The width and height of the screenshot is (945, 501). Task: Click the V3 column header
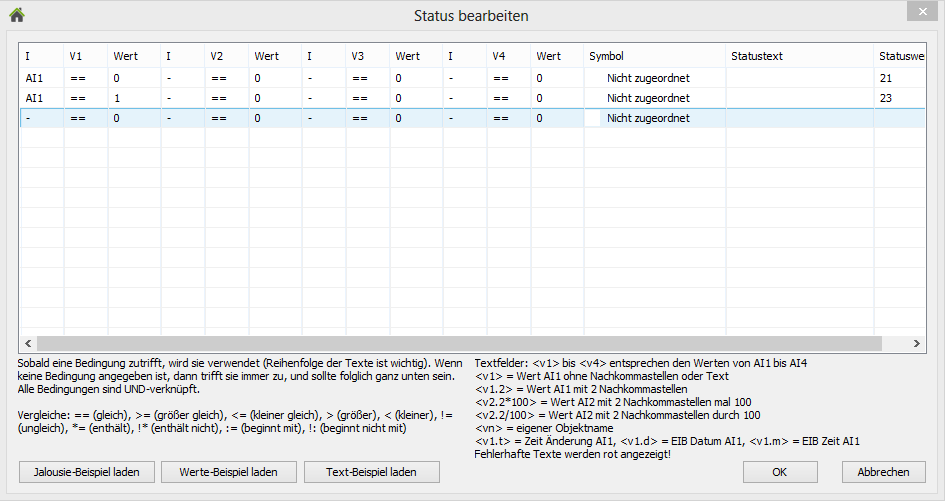(368, 56)
